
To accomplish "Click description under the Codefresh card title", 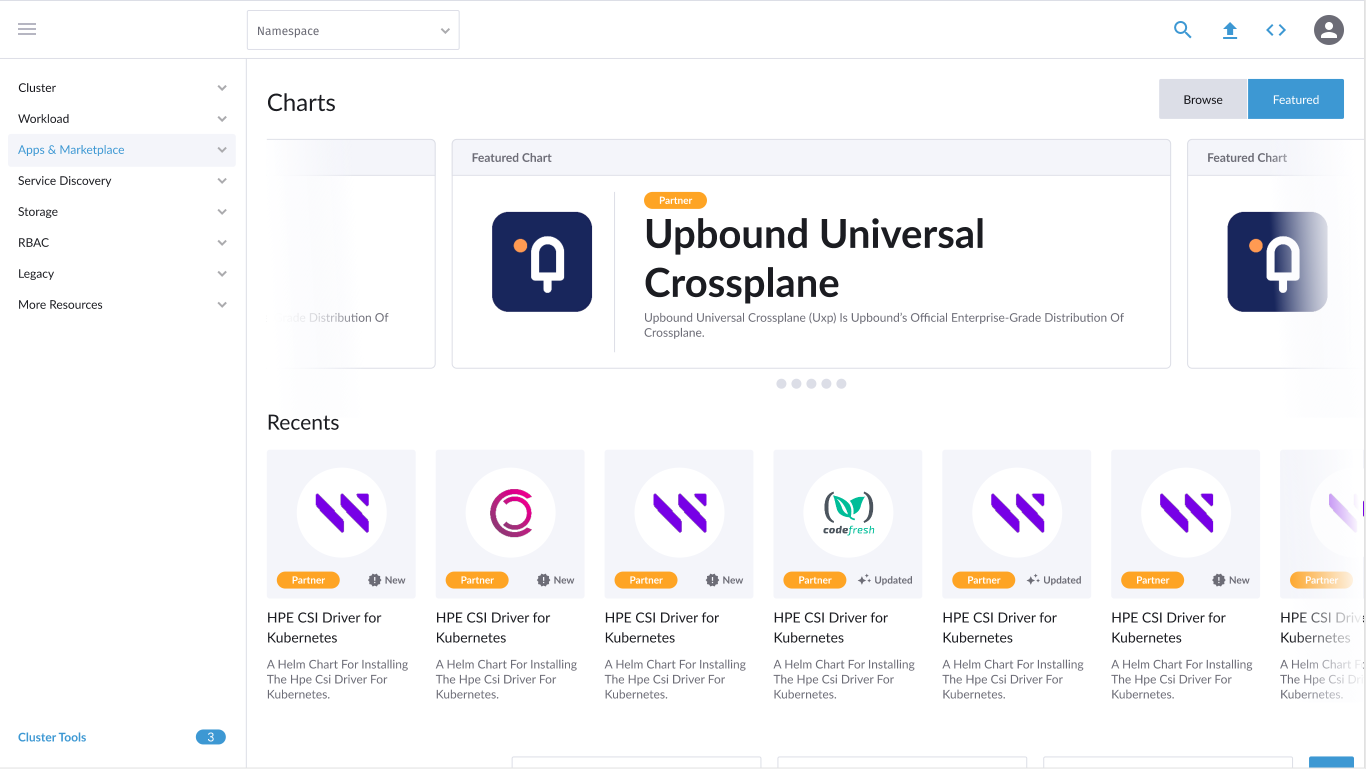I will [844, 679].
